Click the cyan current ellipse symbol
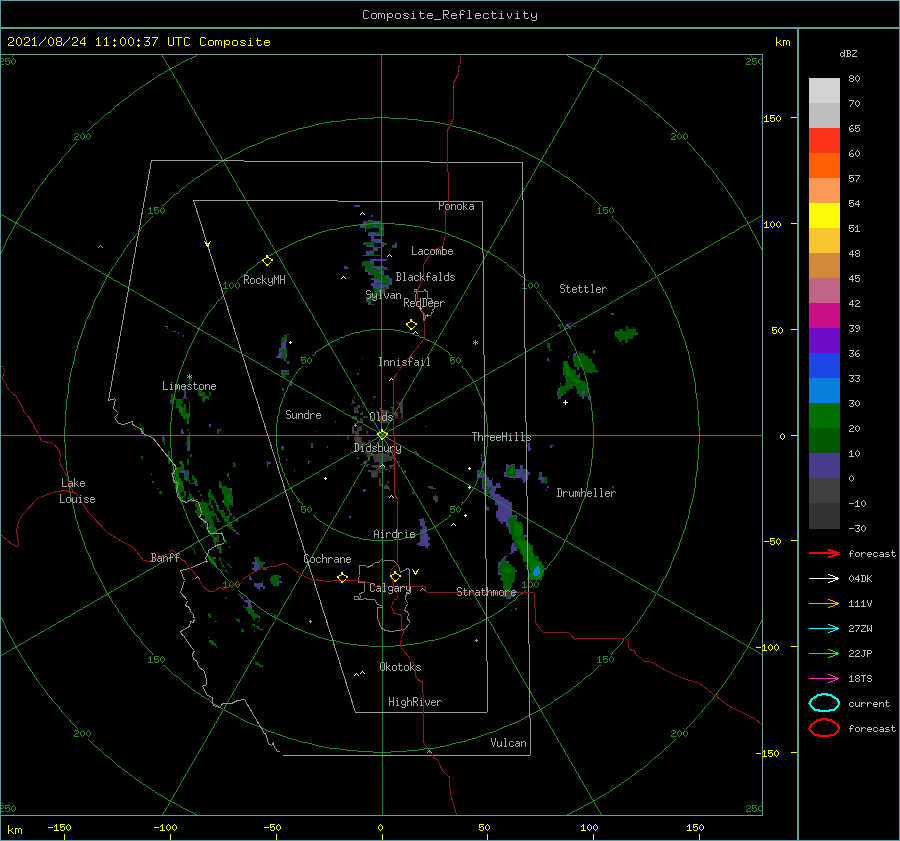Screen dimensions: 900x841 tap(824, 703)
